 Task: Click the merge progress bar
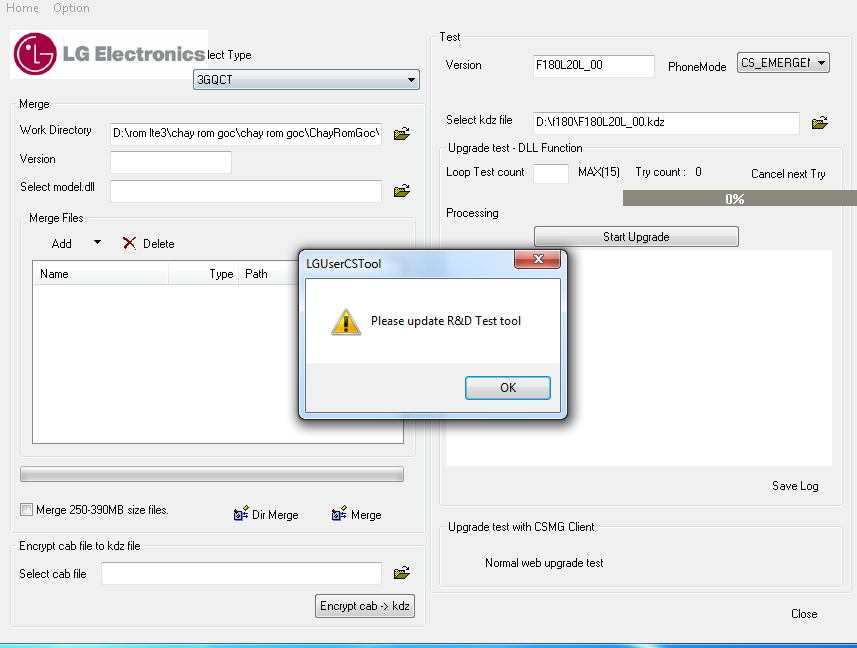212,474
